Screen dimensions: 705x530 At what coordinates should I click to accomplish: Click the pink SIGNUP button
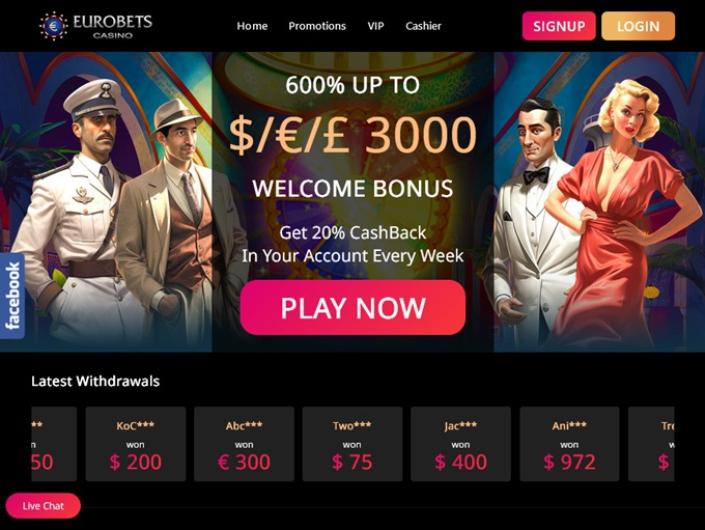(559, 26)
